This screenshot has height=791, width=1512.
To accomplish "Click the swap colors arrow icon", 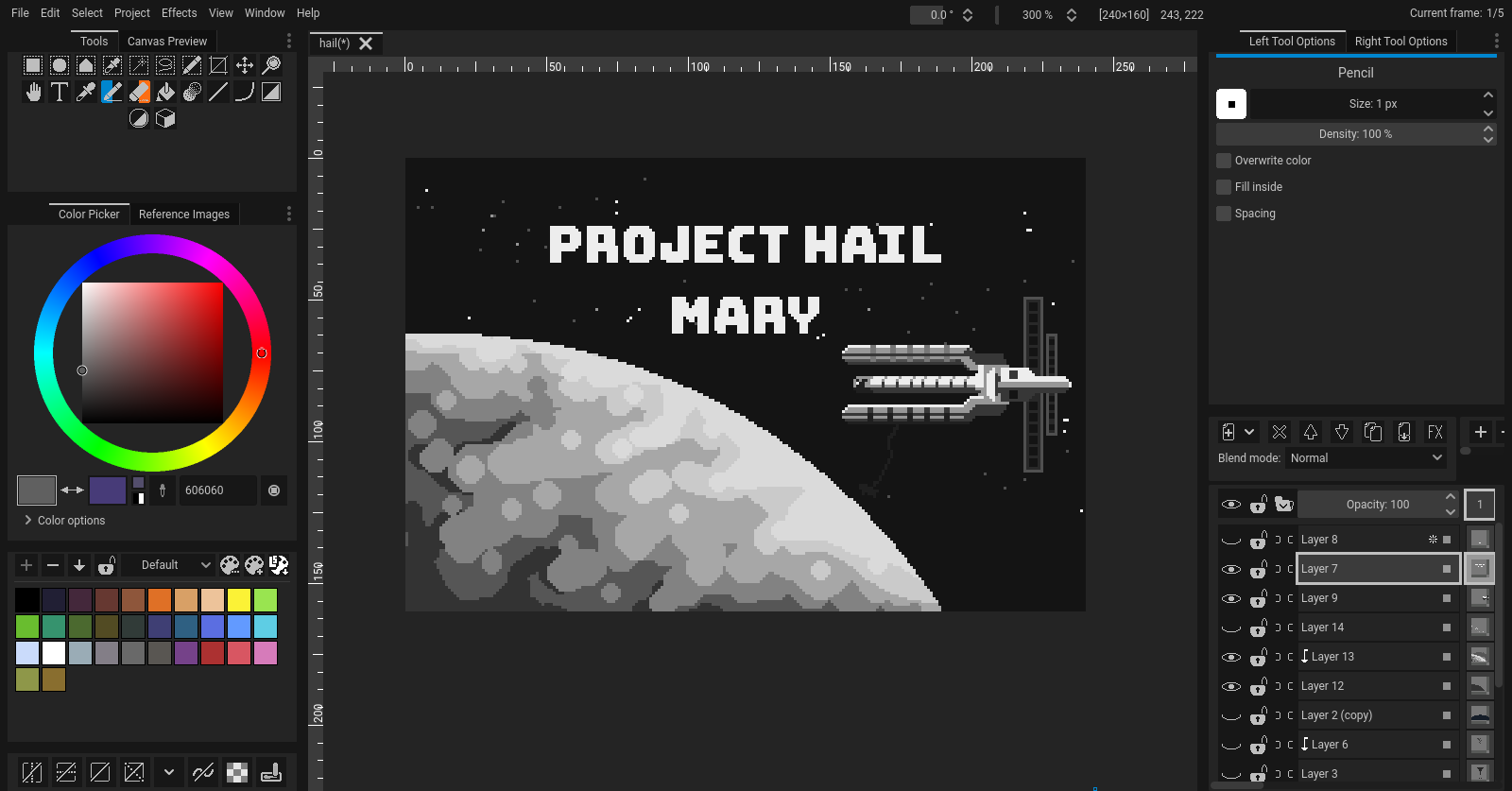I will tap(73, 490).
